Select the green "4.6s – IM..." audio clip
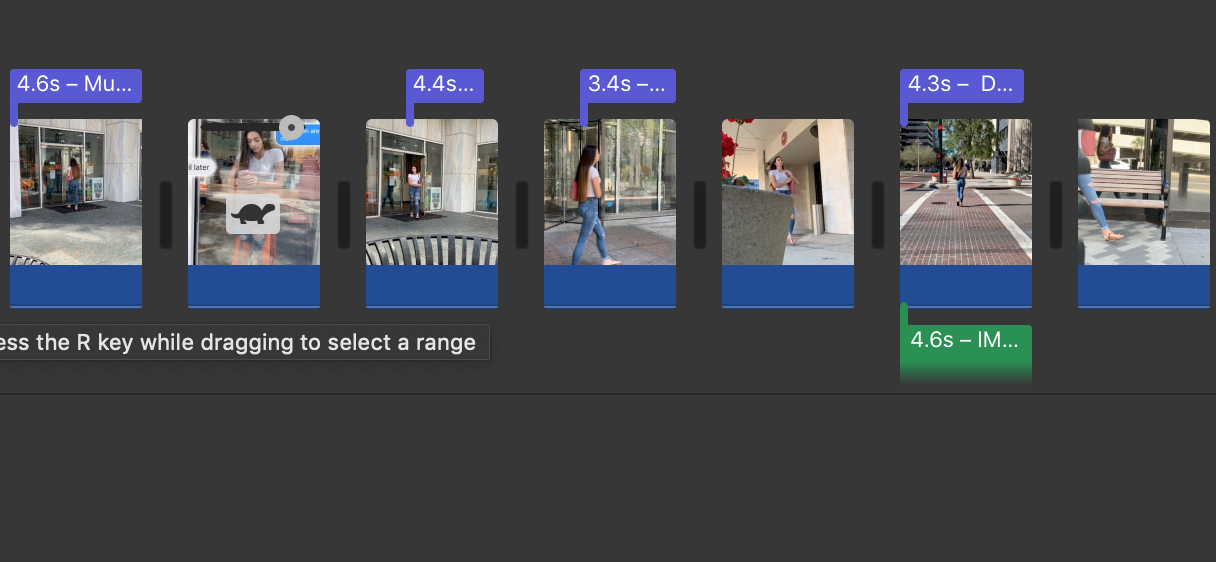1216x562 pixels. click(966, 346)
